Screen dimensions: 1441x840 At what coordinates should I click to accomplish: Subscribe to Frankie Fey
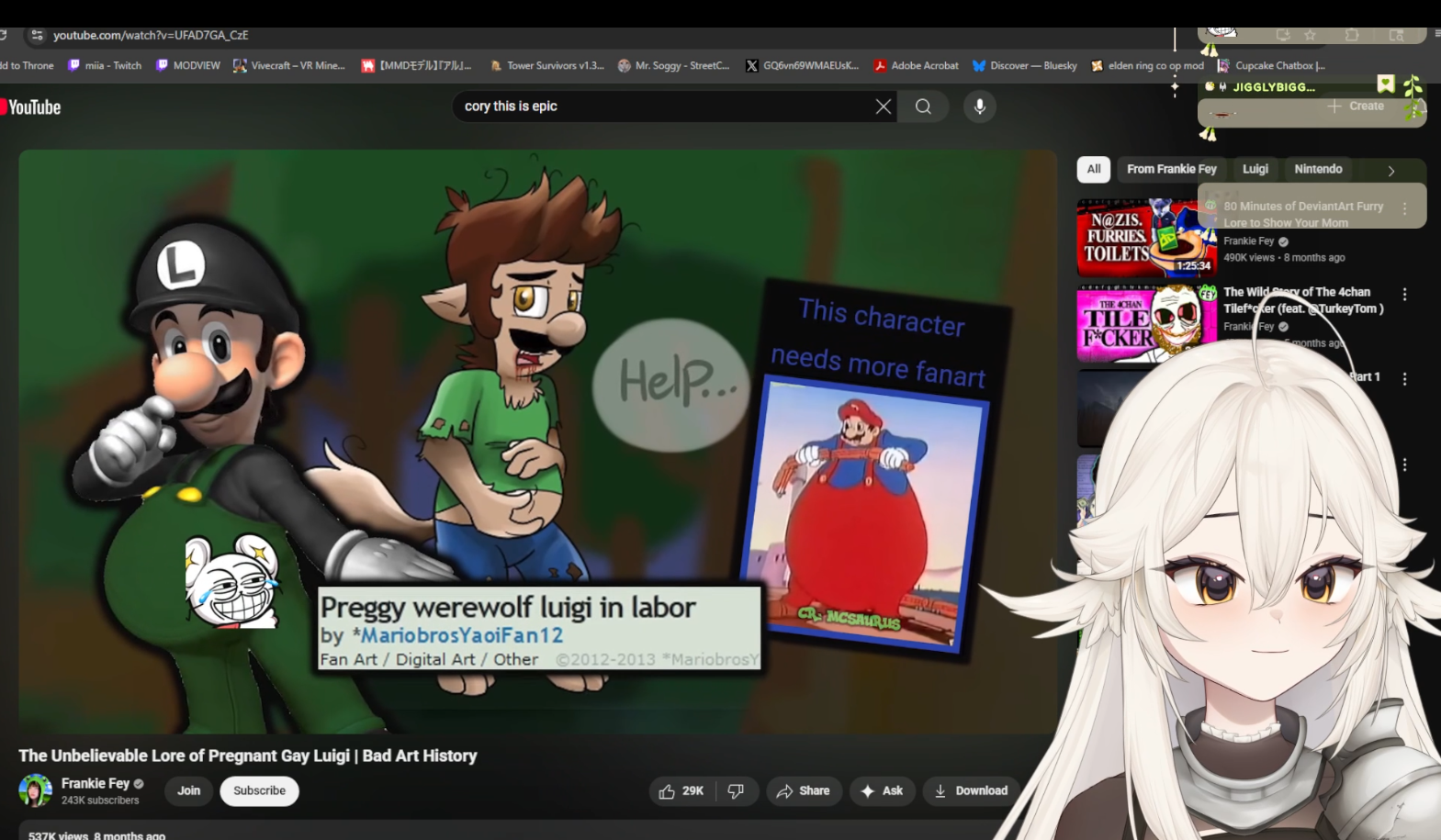(259, 790)
